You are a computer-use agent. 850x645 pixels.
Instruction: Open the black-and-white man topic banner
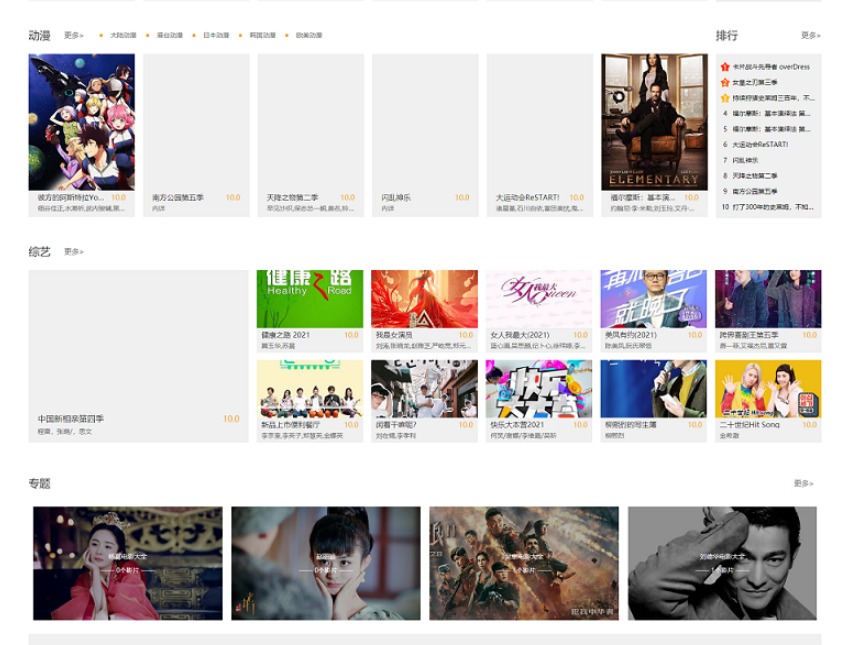[x=722, y=562]
